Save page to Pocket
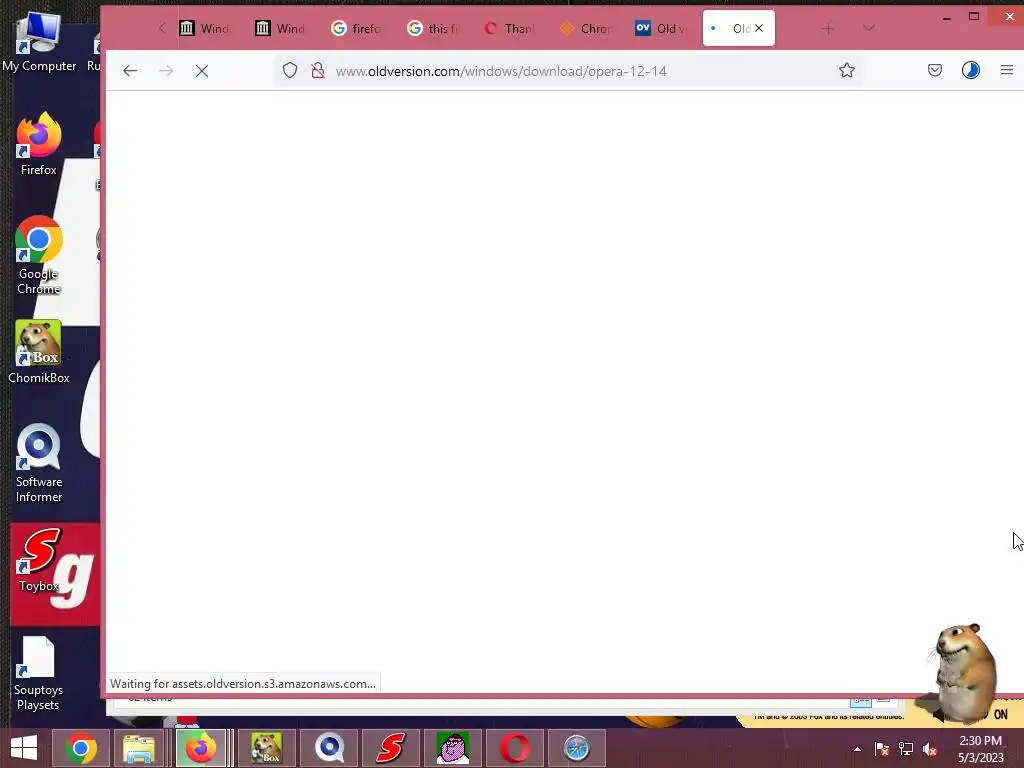1024x768 pixels. 935,70
